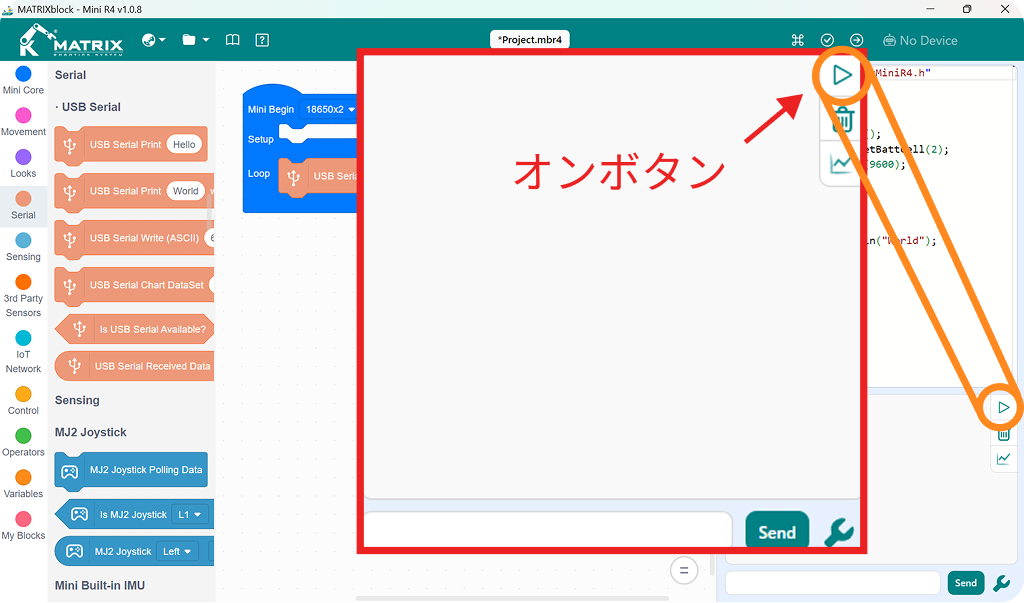The image size is (1024, 603).
Task: Start the serial monitor with small play icon
Action: [1004, 408]
